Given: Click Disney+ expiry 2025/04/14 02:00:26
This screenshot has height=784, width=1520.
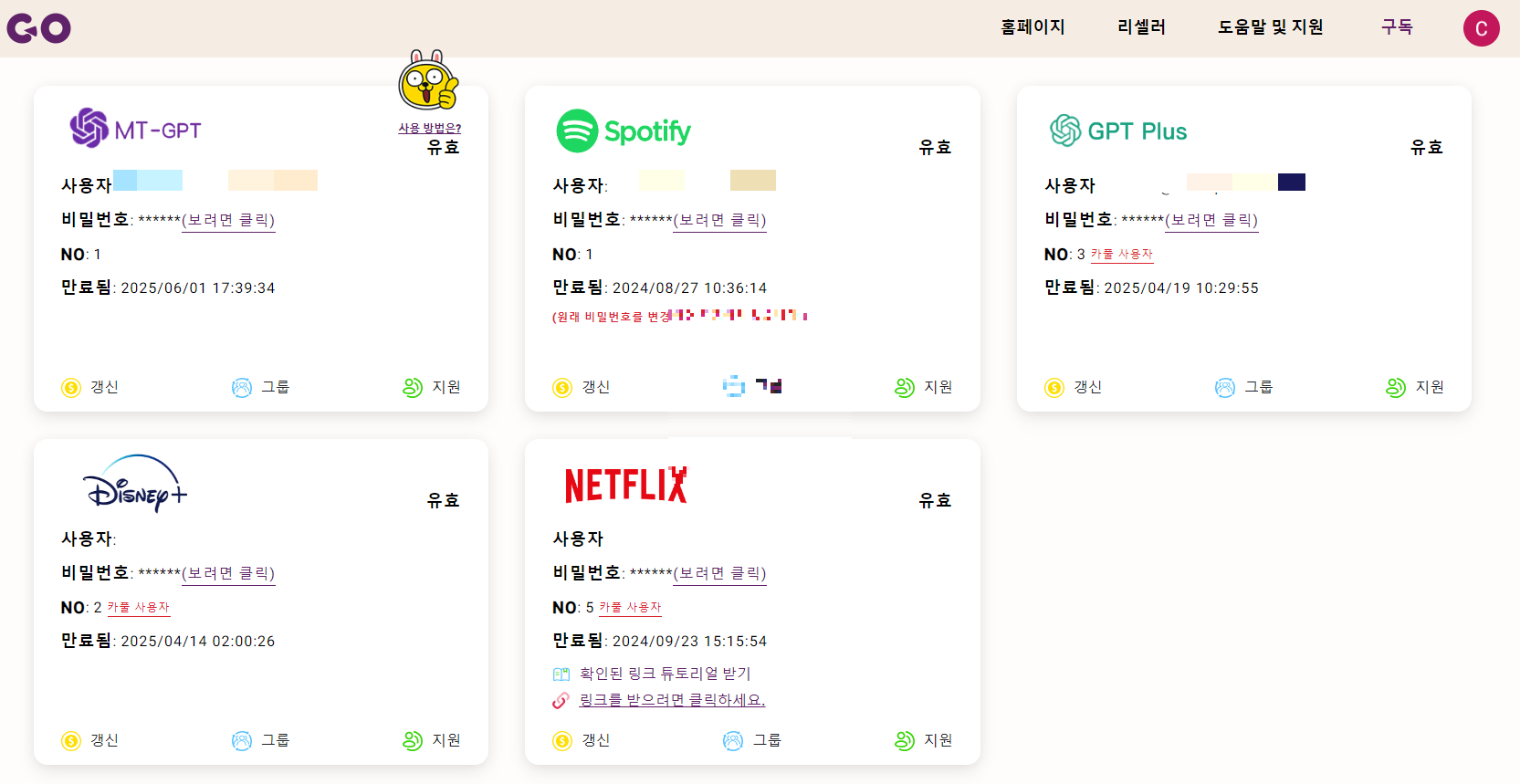Looking at the screenshot, I should [x=198, y=642].
